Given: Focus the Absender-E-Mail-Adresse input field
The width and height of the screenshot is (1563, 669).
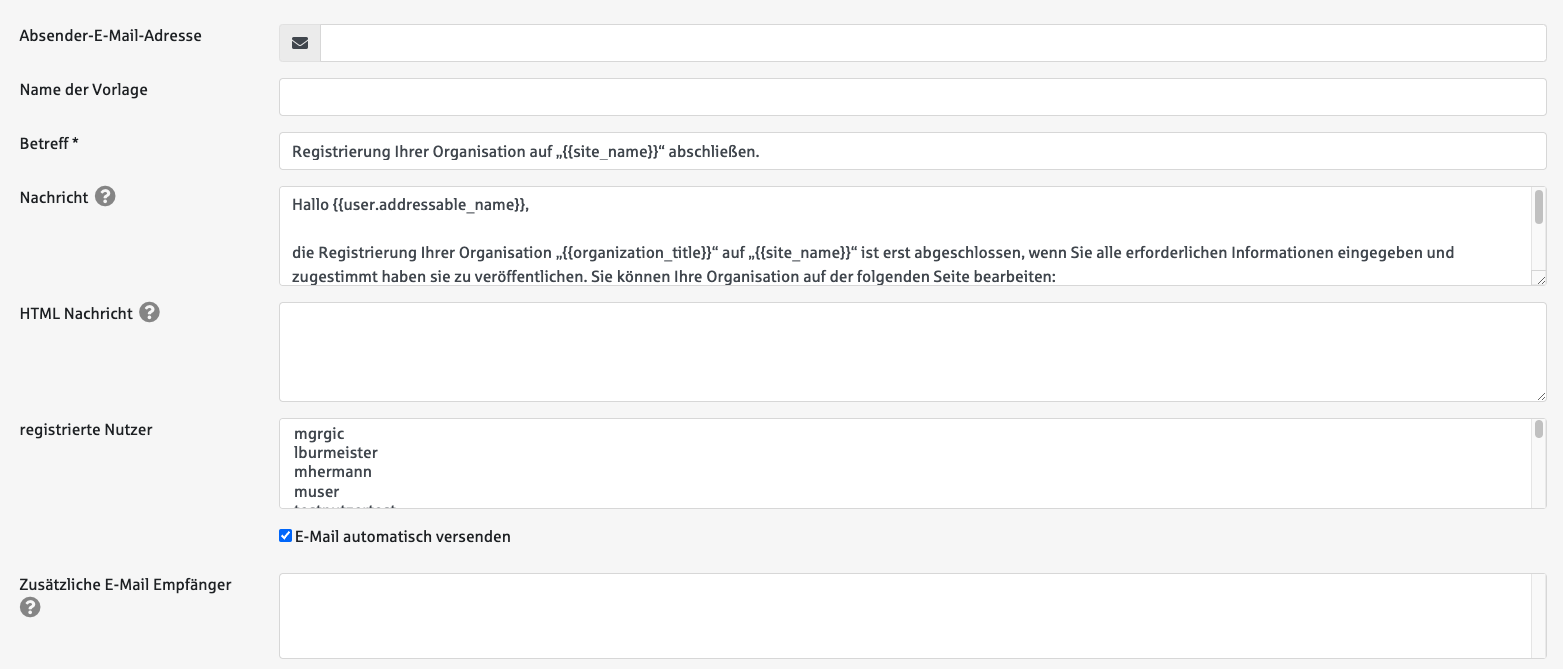Looking at the screenshot, I should point(932,43).
